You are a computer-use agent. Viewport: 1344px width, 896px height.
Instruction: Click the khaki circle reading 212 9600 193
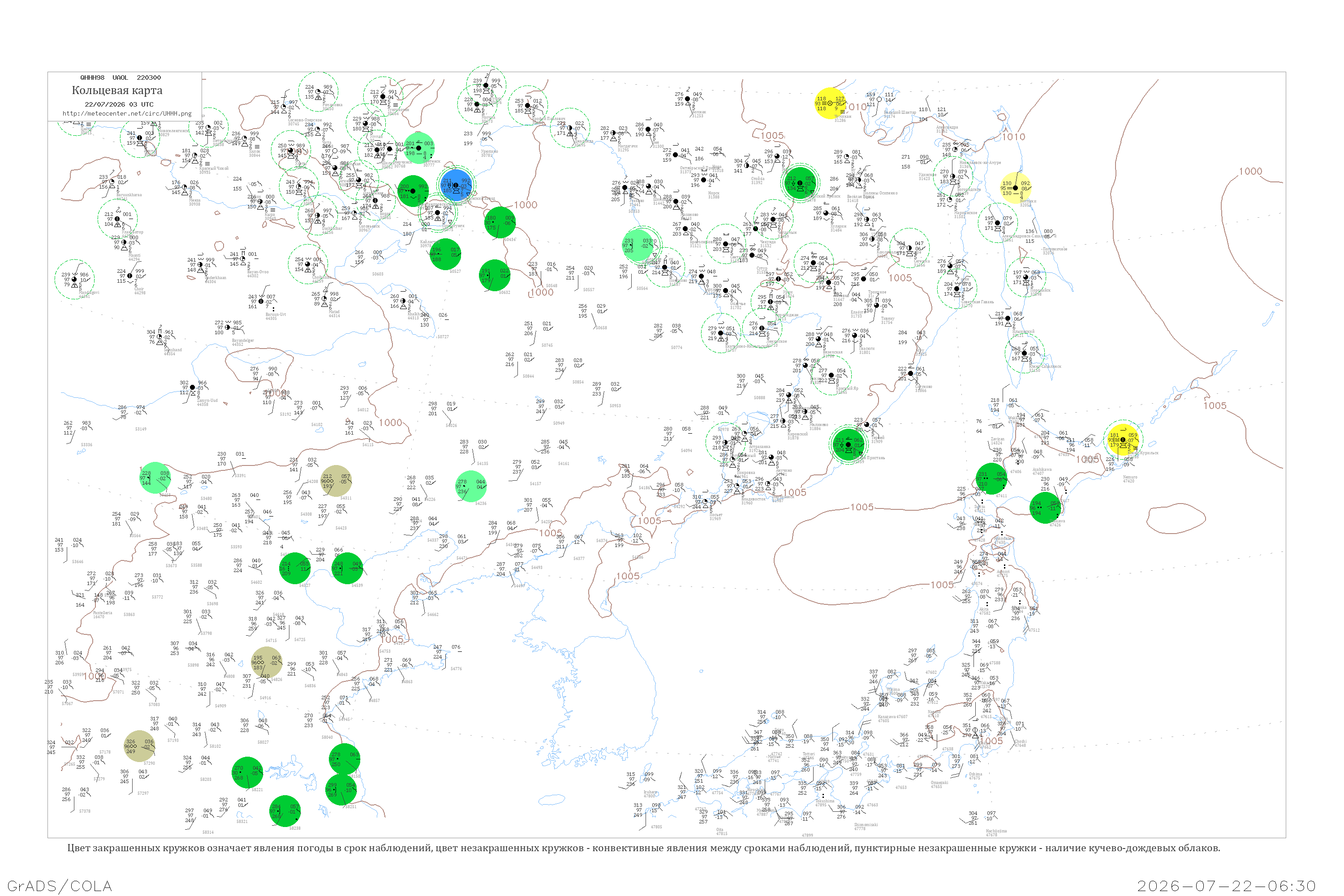coord(336,481)
